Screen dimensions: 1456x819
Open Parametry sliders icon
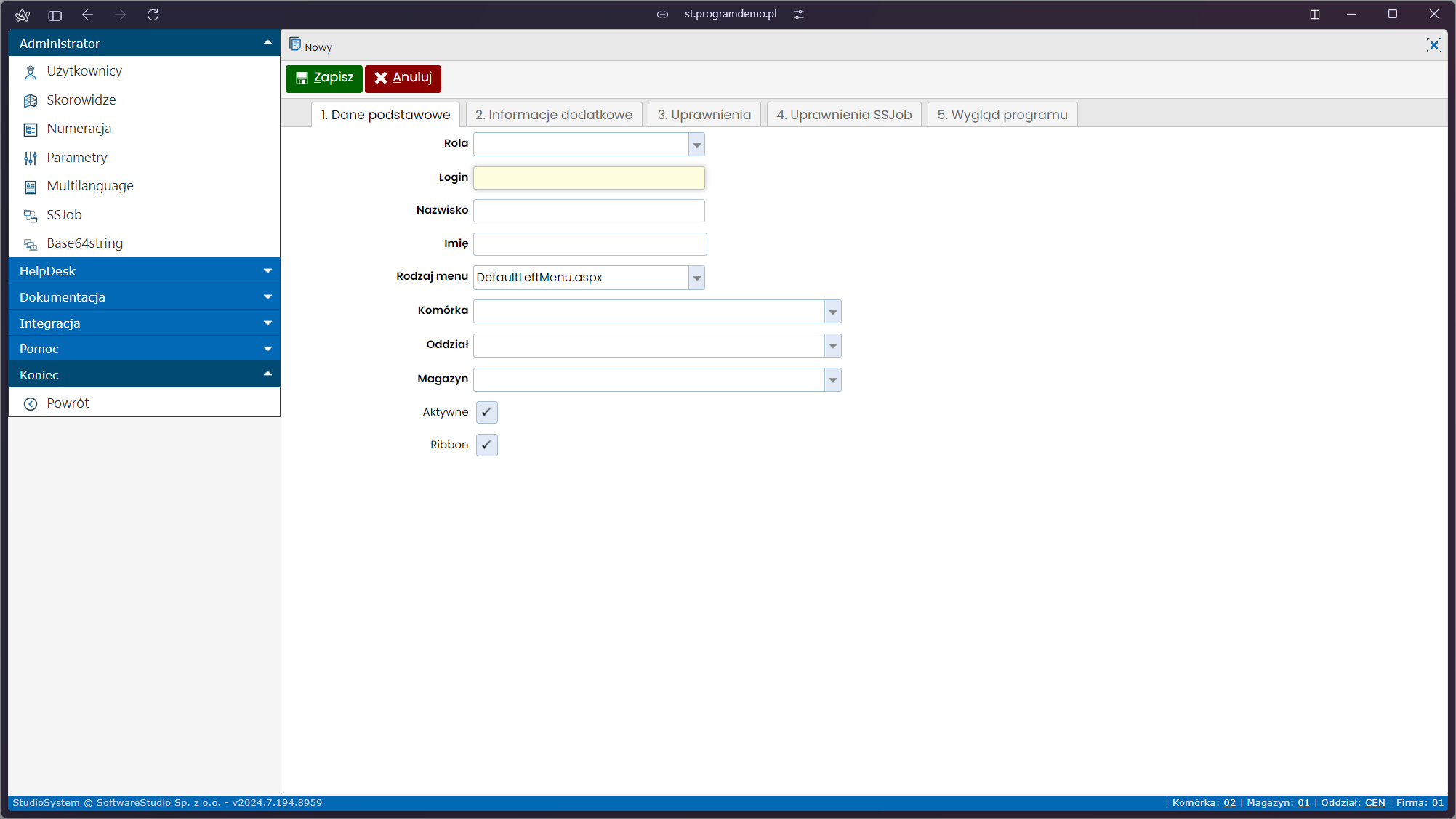coord(31,158)
